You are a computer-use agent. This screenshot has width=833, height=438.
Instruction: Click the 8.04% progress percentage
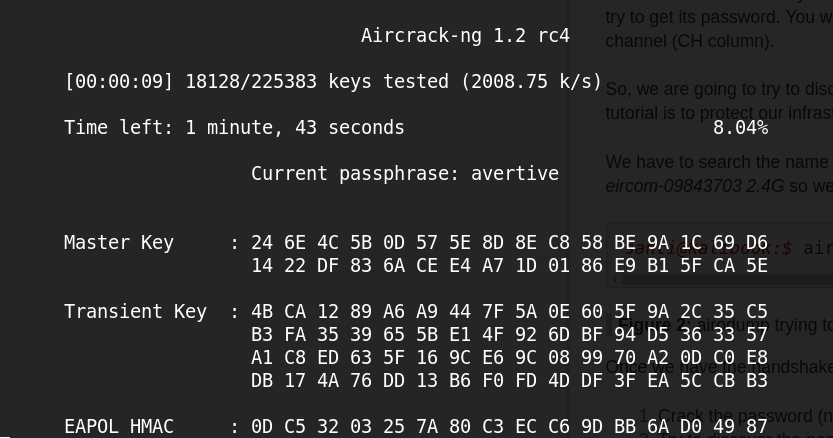coord(739,128)
